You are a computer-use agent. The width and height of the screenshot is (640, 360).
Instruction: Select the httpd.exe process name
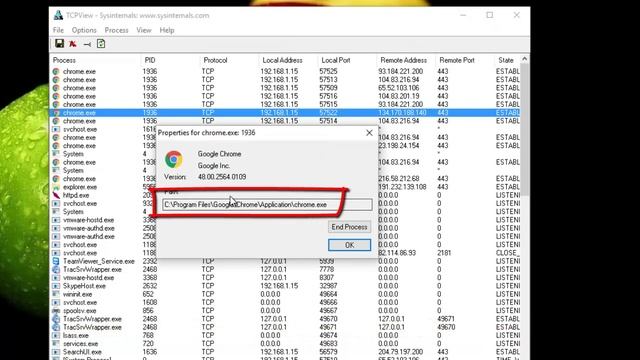pos(76,195)
